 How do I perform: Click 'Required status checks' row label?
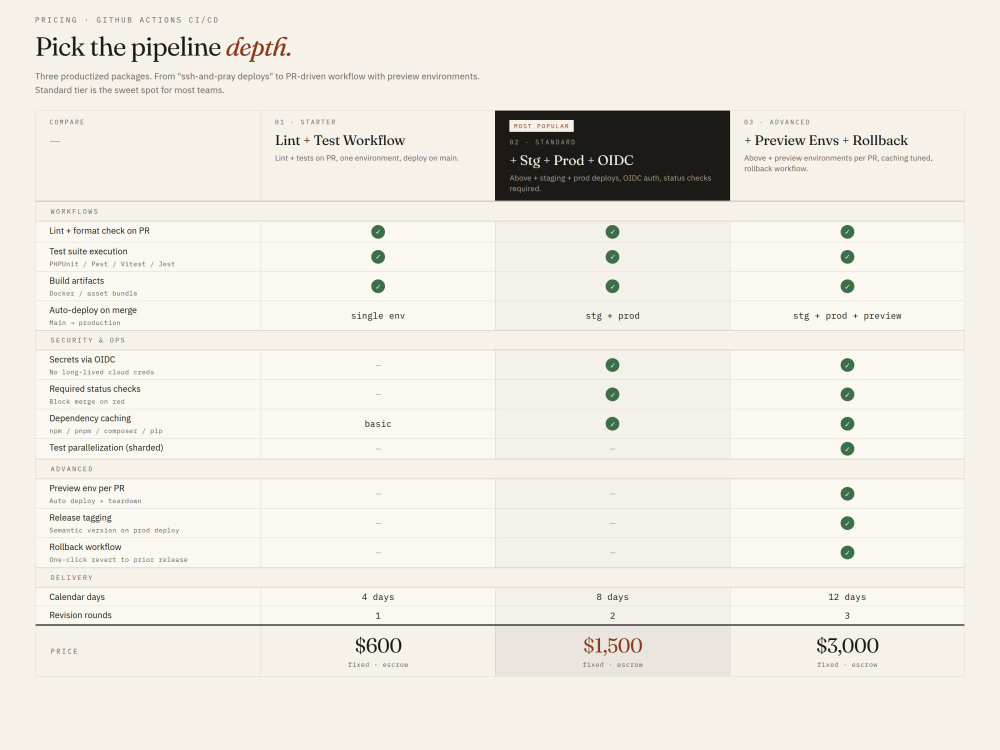(x=95, y=389)
